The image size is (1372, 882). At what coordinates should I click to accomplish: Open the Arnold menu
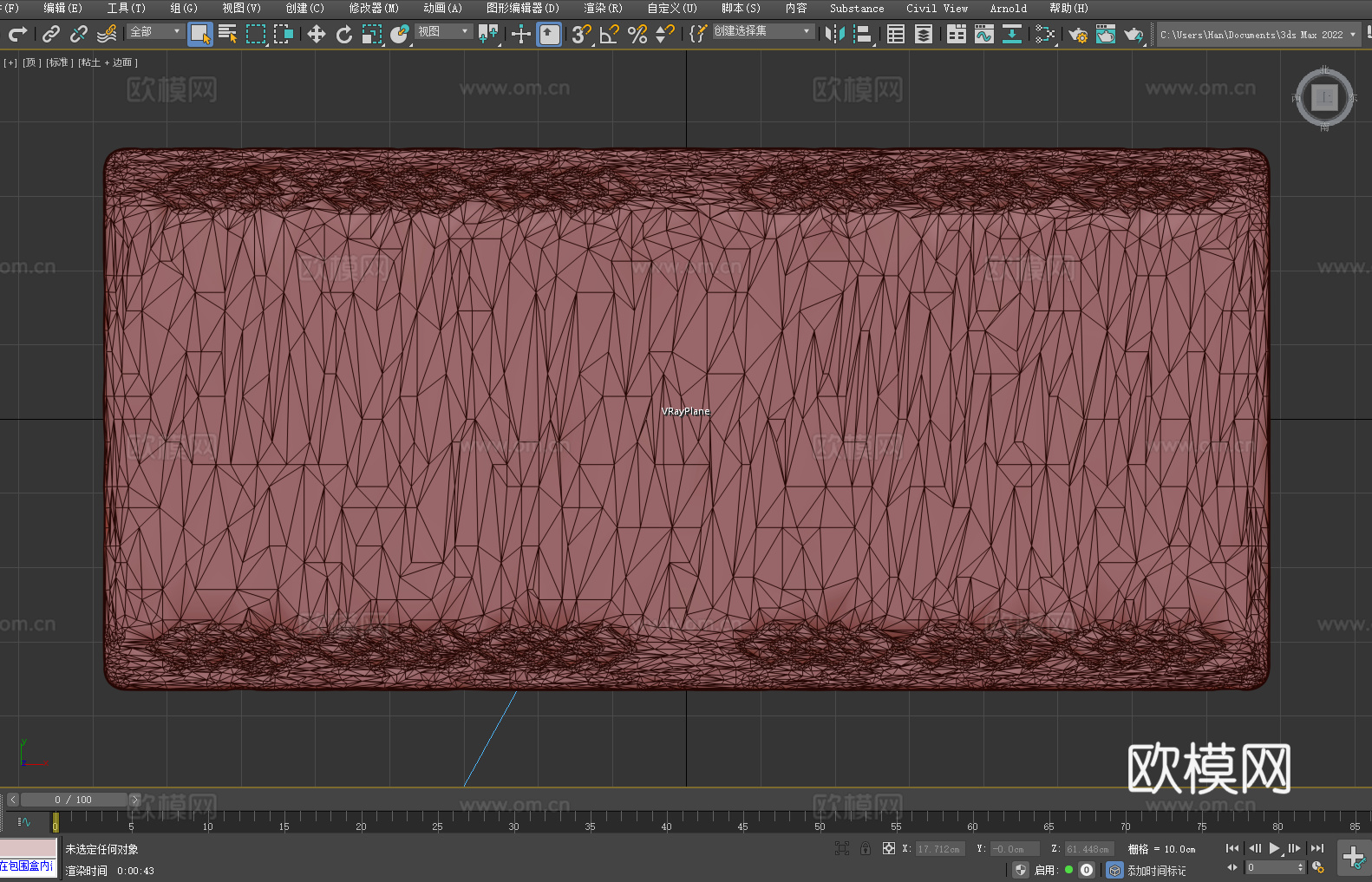click(1008, 8)
